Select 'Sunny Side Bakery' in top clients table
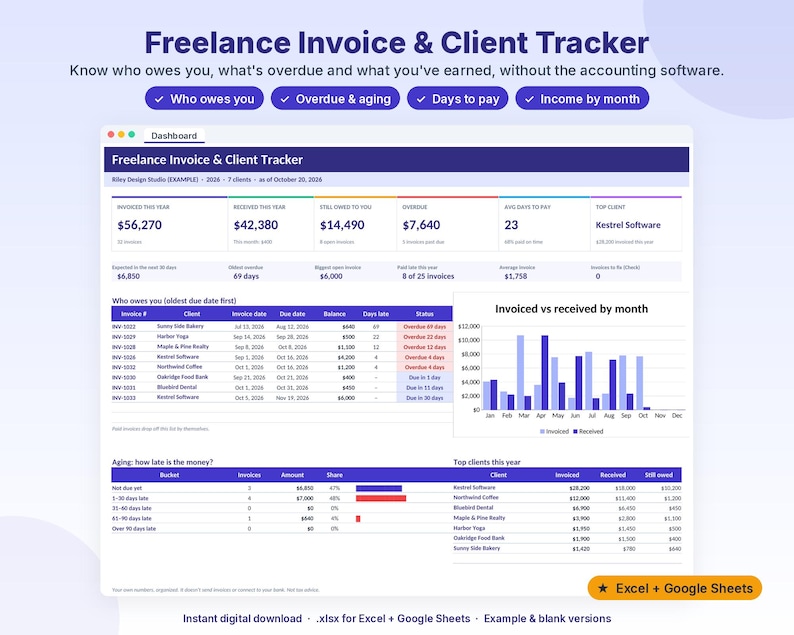This screenshot has height=635, width=794. (x=477, y=548)
